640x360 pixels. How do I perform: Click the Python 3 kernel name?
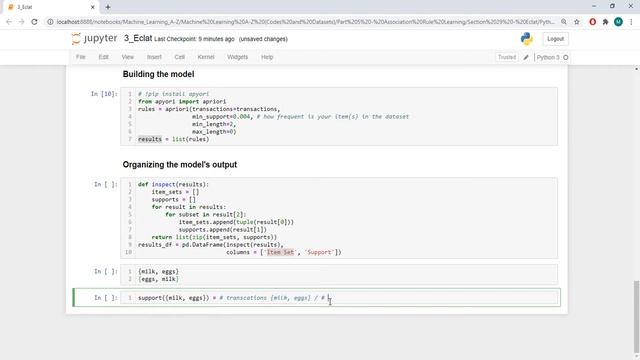point(548,58)
